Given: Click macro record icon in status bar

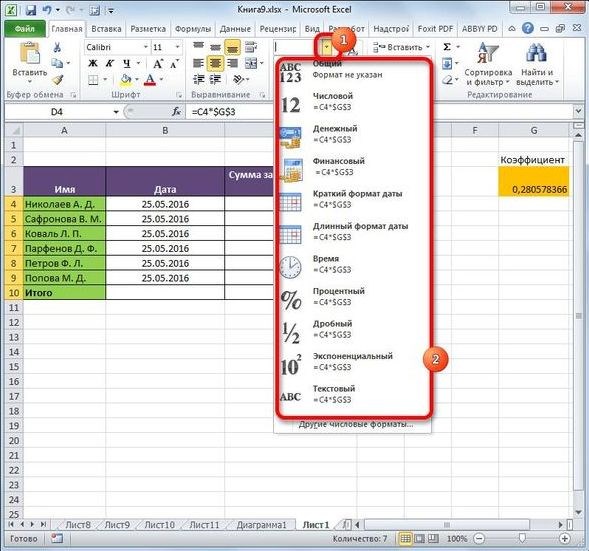Looking at the screenshot, I should 57,539.
